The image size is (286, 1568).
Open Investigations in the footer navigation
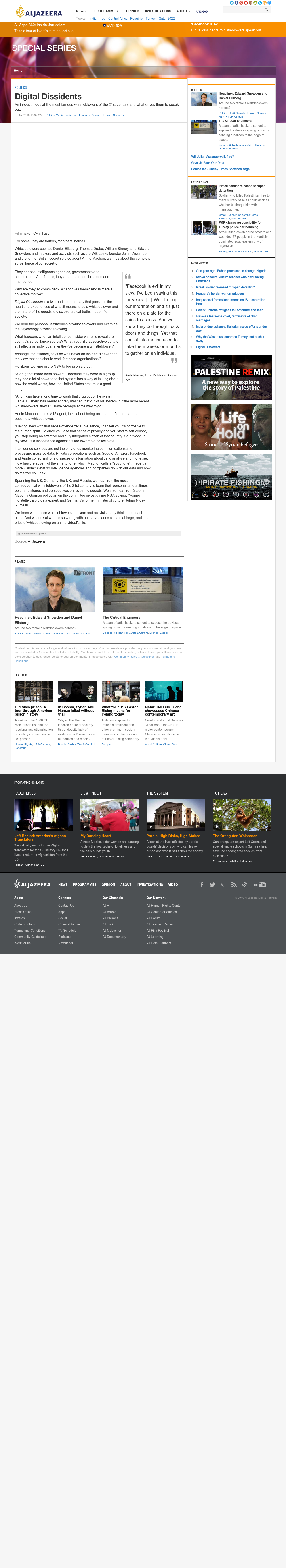pos(150,884)
